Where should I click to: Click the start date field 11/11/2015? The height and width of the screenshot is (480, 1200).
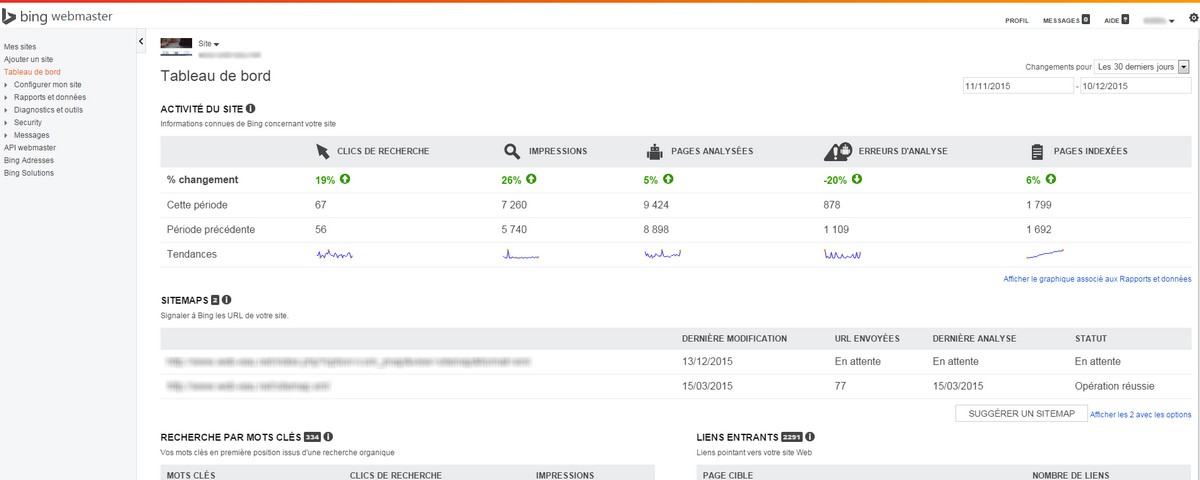click(x=1017, y=87)
